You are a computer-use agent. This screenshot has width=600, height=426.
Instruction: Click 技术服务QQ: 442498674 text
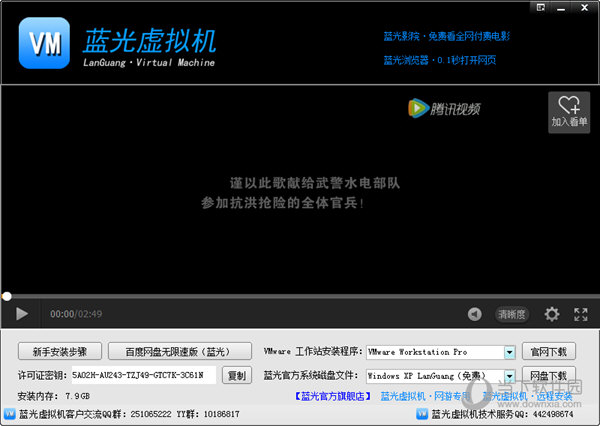502,414
